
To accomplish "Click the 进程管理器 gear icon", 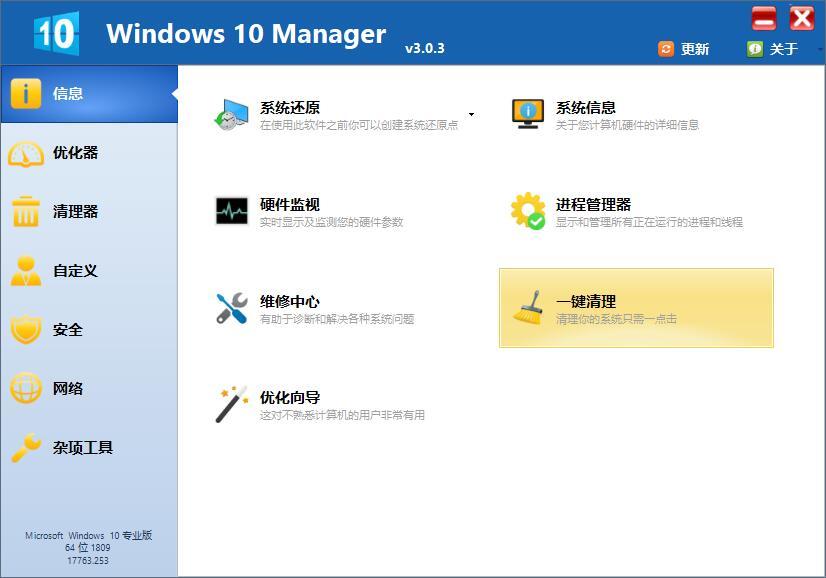I will pyautogui.click(x=528, y=211).
